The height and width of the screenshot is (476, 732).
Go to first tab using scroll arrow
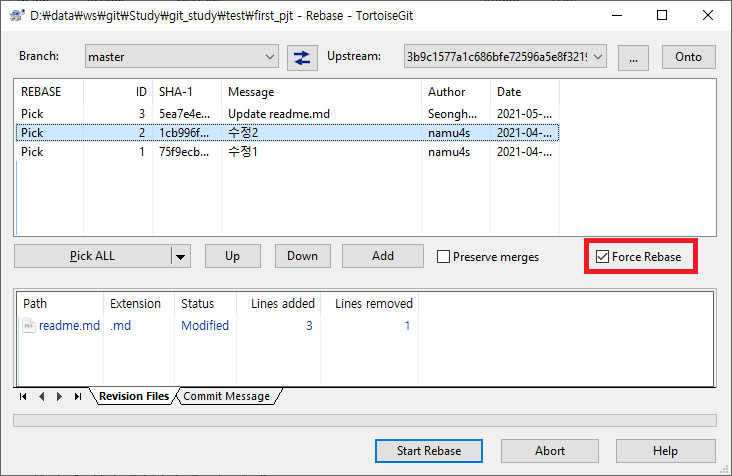24,397
